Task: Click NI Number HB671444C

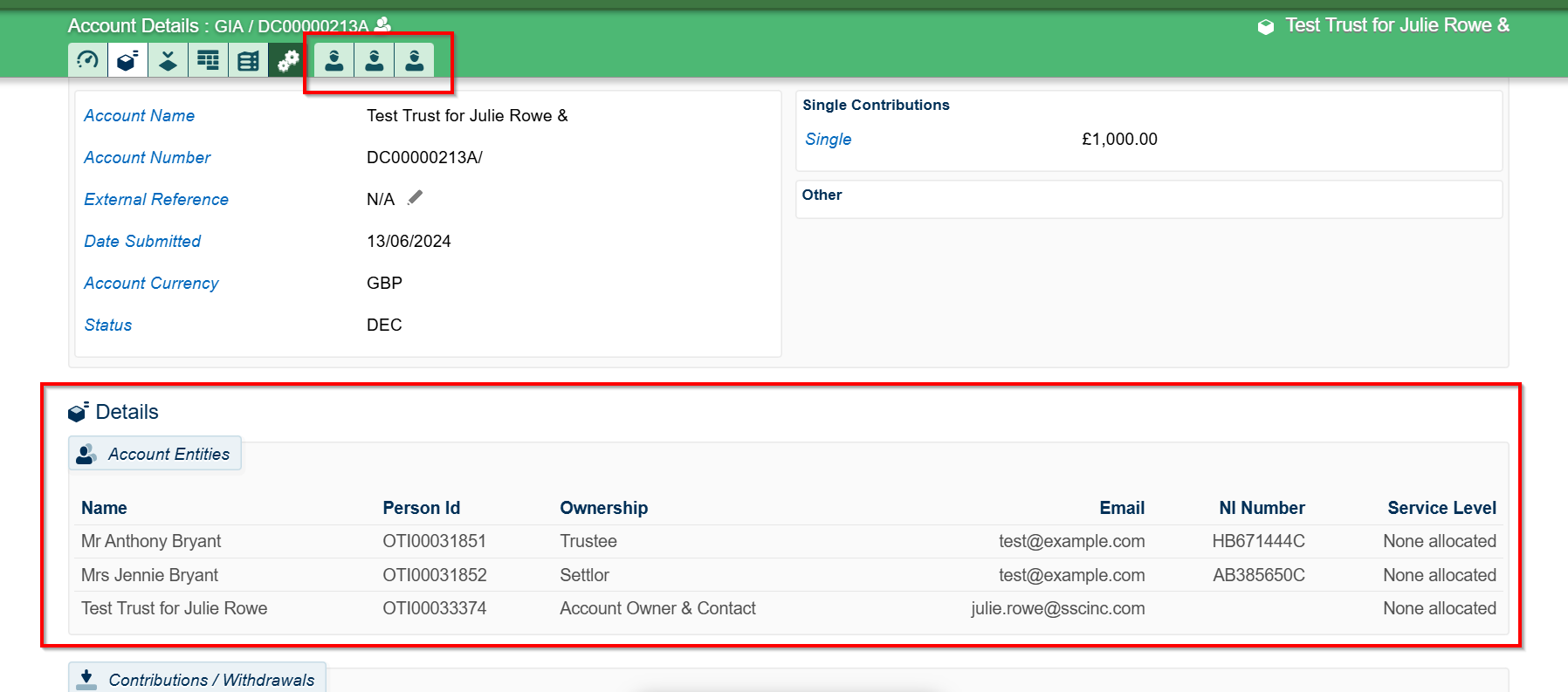Action: (1258, 541)
